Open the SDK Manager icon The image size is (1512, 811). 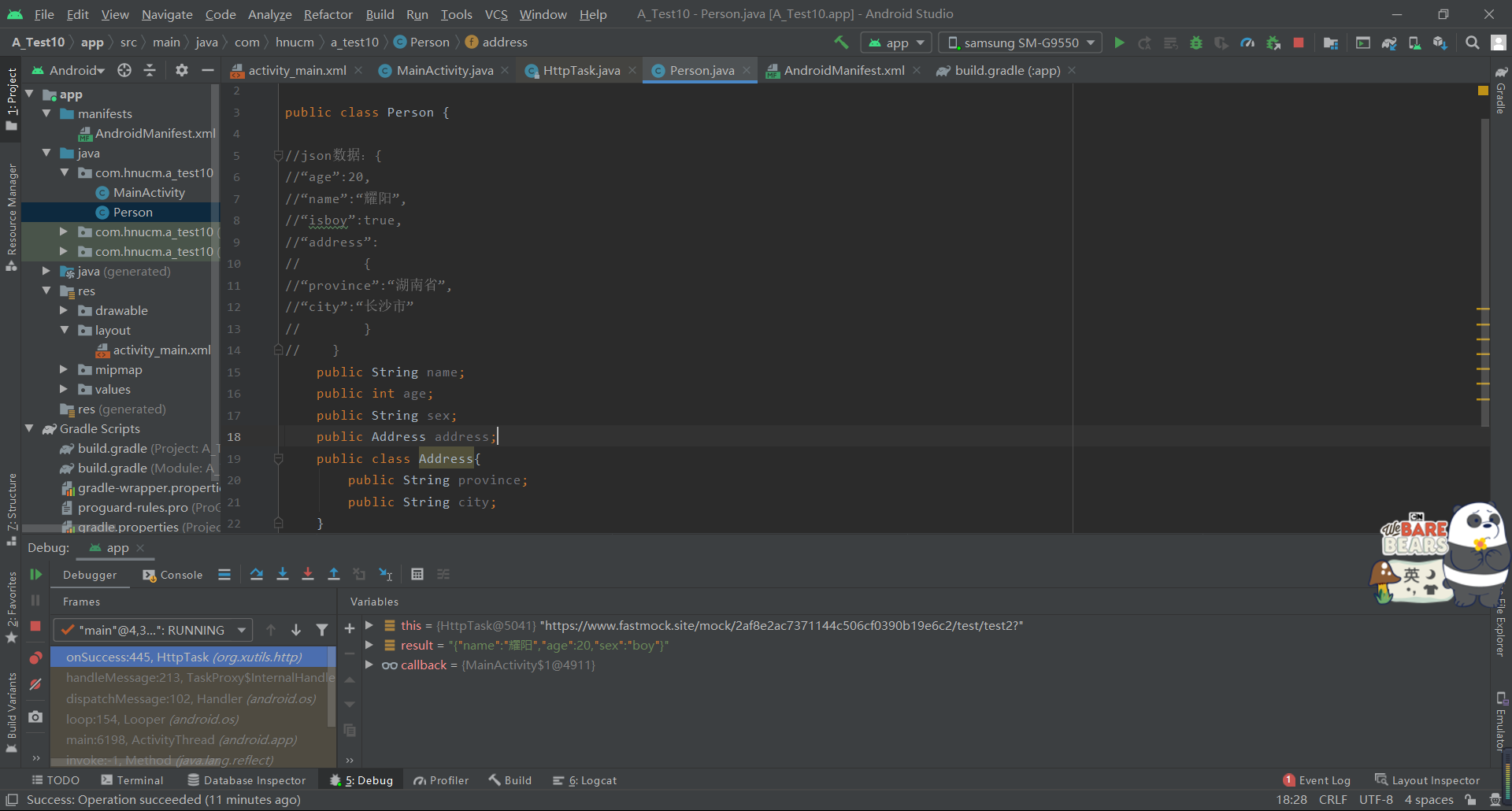pyautogui.click(x=1440, y=43)
